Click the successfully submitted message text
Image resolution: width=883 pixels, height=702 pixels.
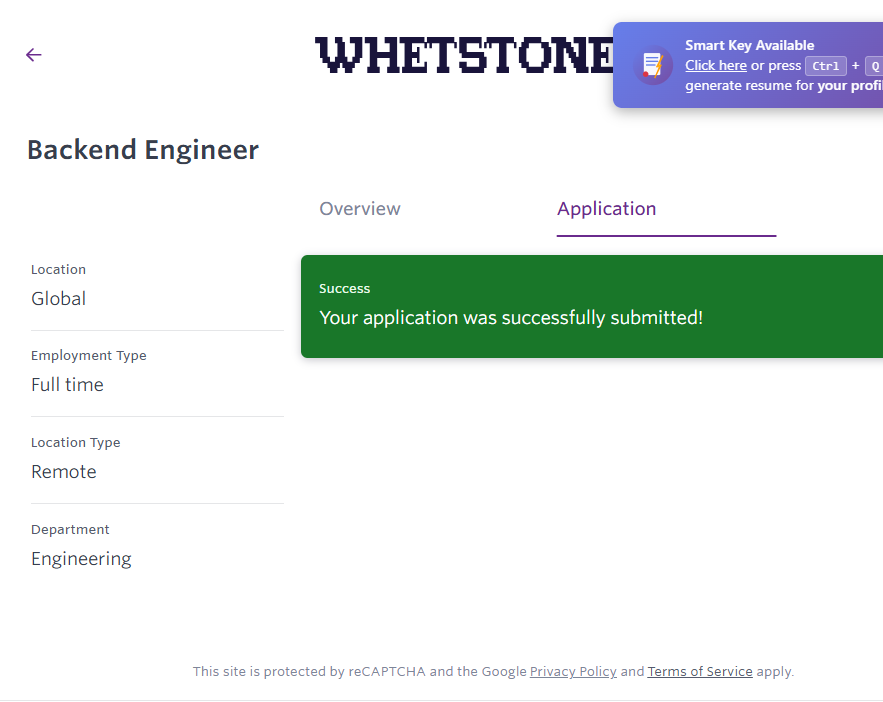511,318
